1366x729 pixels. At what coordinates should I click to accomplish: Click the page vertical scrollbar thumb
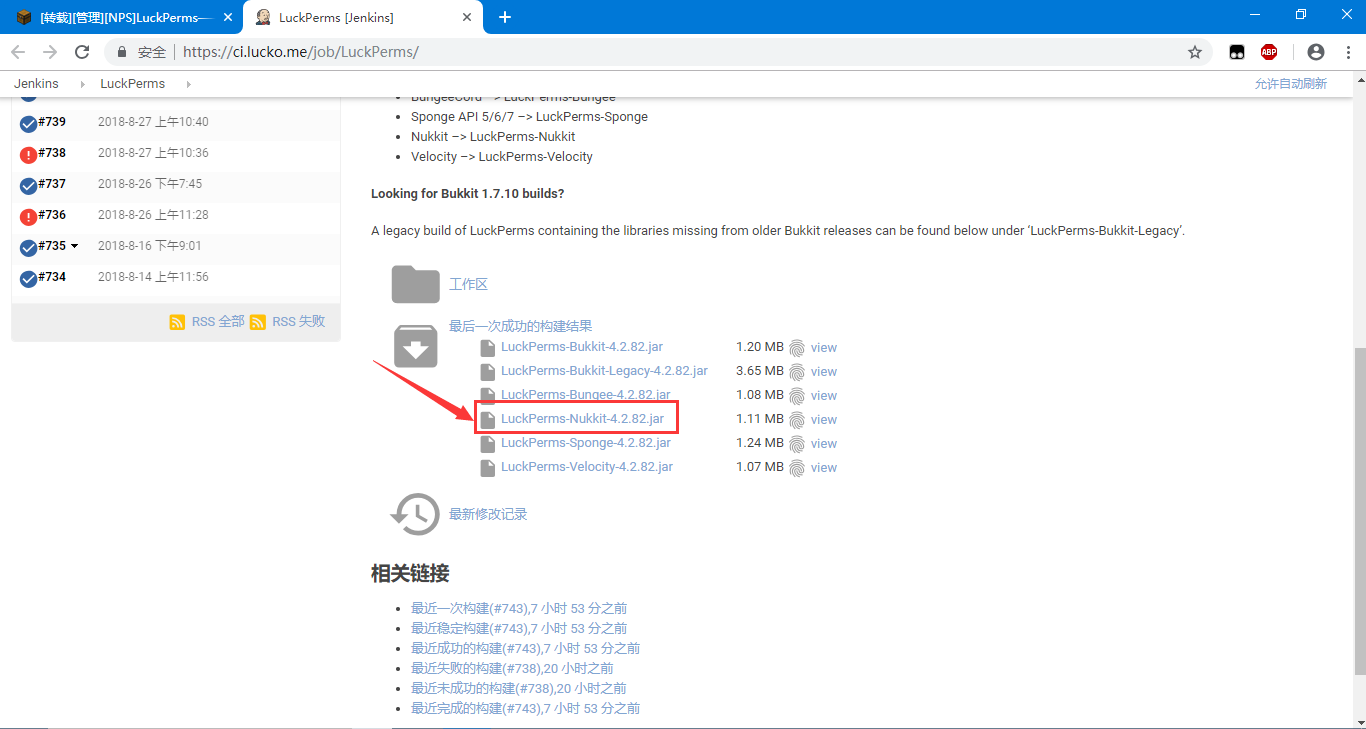(x=1359, y=510)
